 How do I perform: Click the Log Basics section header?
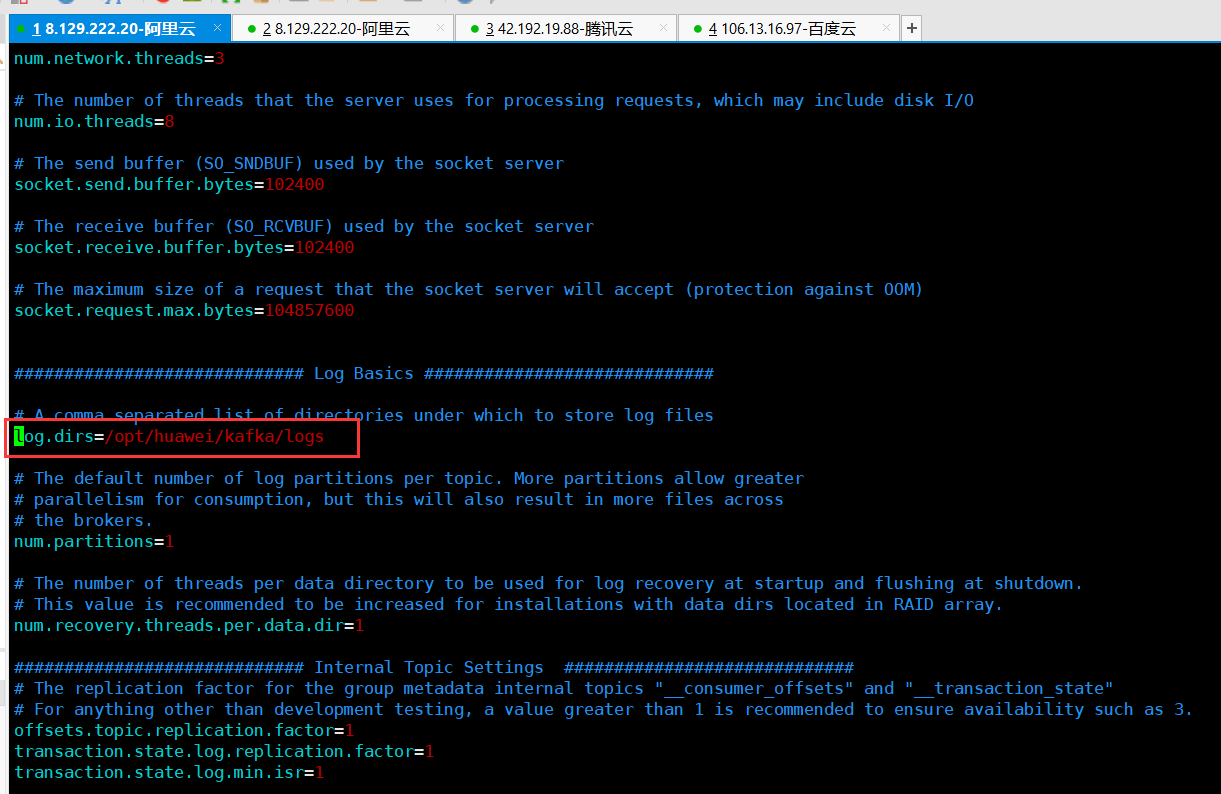[x=364, y=374]
